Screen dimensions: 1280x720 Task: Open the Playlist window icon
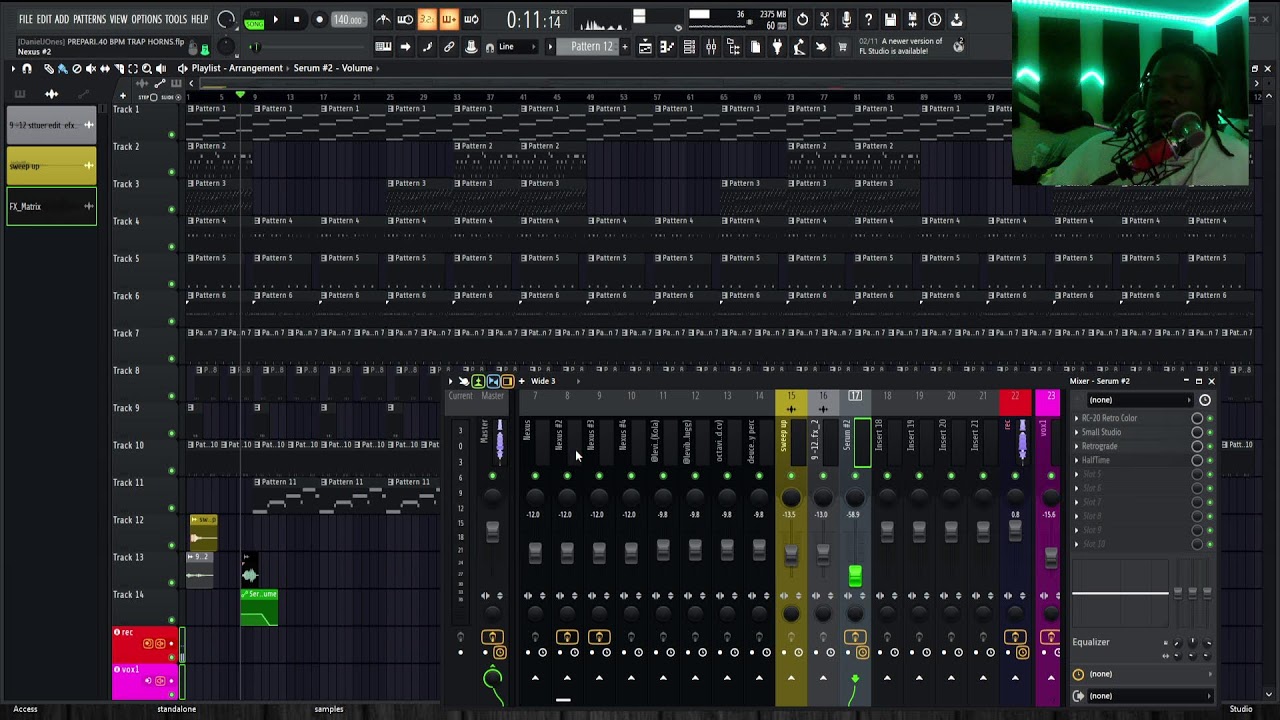[x=645, y=47]
